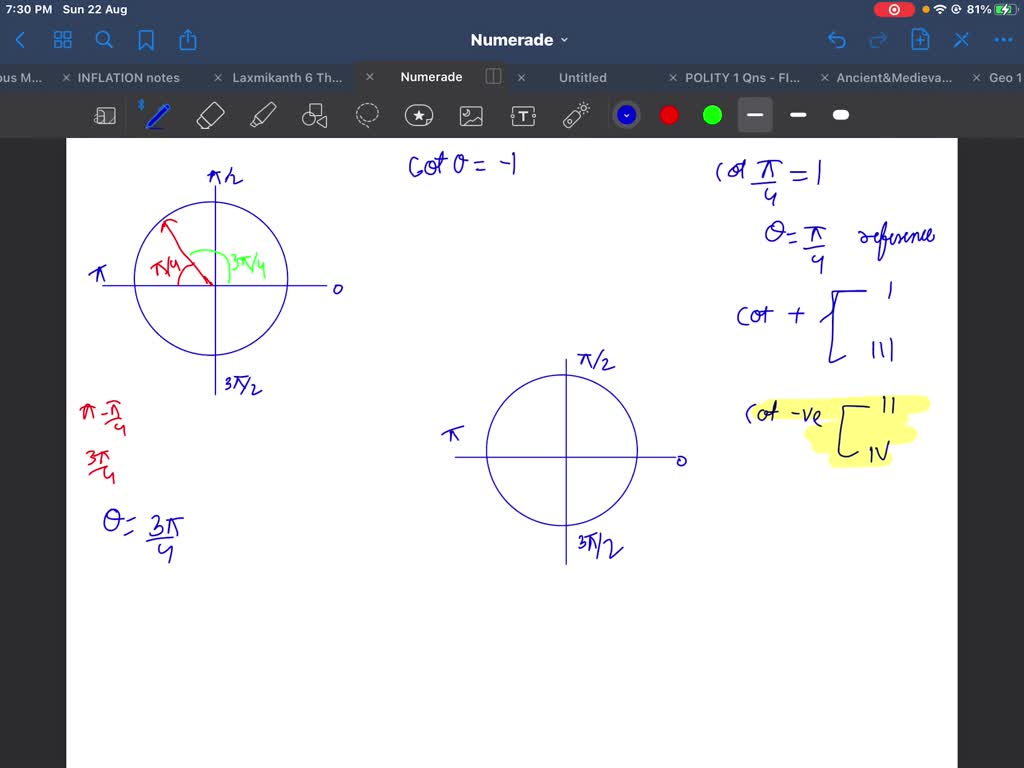
Task: Open the Shapes tool
Action: click(315, 115)
